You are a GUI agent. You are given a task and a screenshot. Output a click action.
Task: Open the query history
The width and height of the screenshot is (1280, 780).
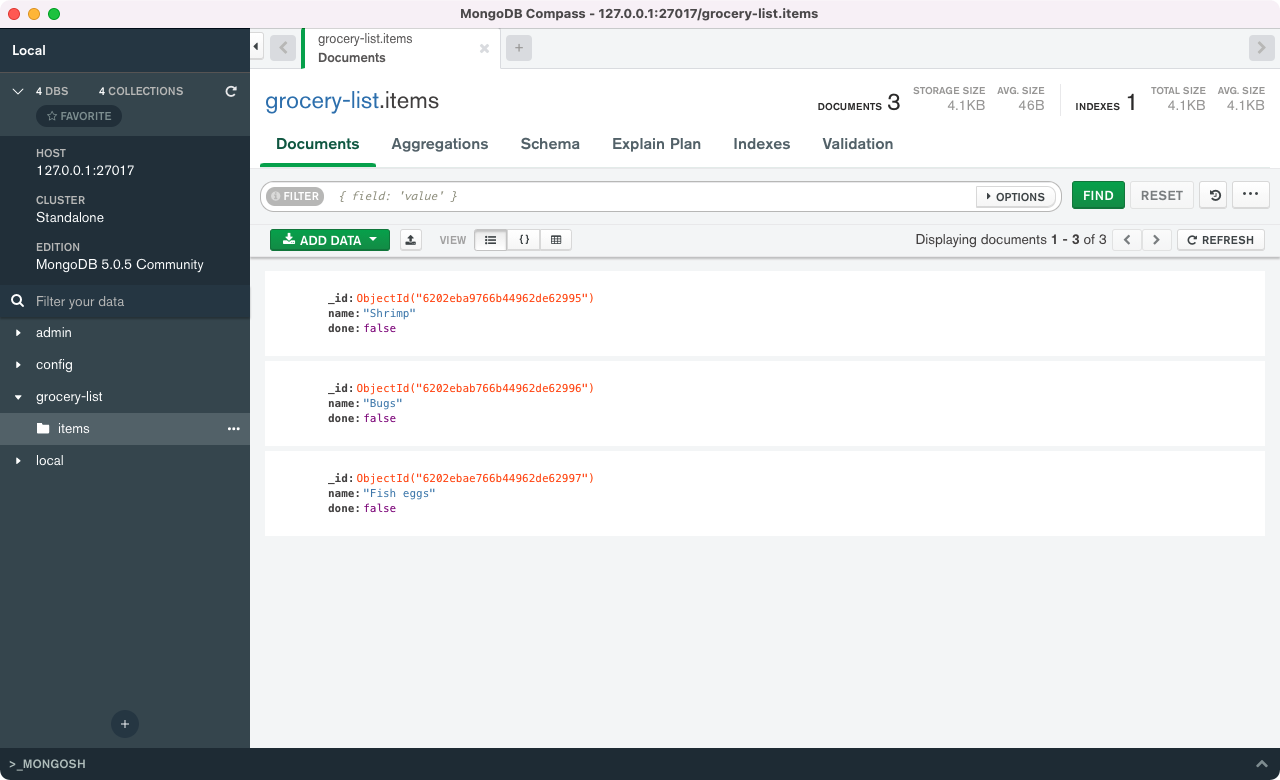tap(1214, 195)
